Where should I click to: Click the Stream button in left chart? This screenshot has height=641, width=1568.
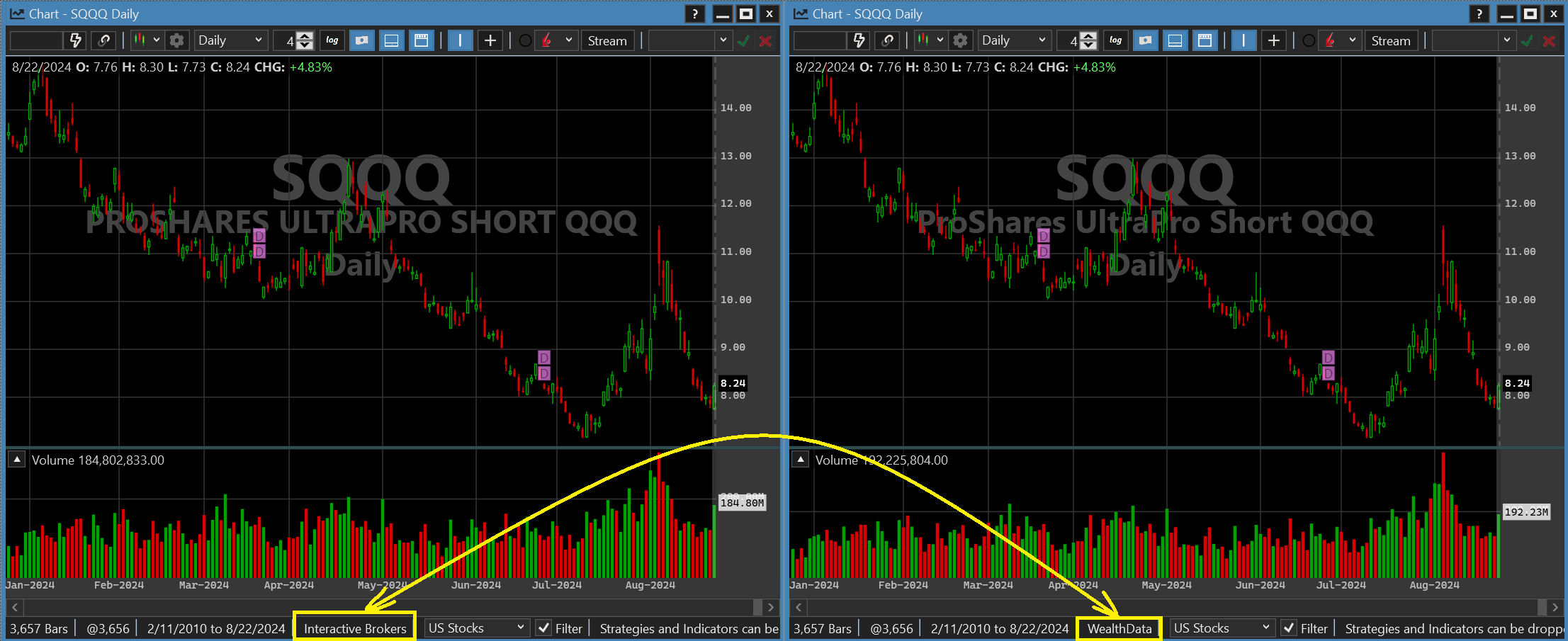[x=607, y=40]
